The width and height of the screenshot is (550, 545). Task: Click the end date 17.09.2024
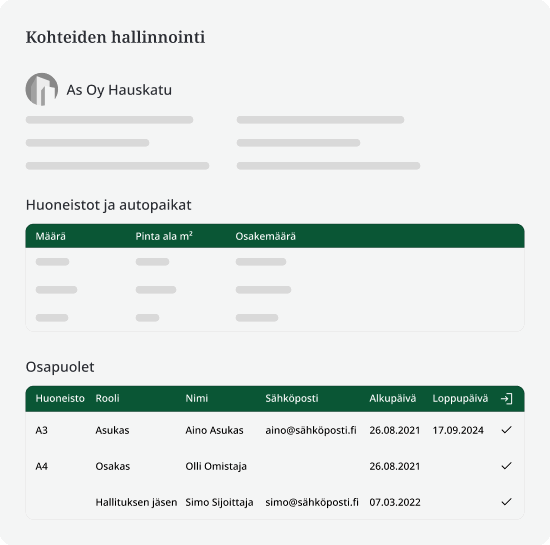458,430
